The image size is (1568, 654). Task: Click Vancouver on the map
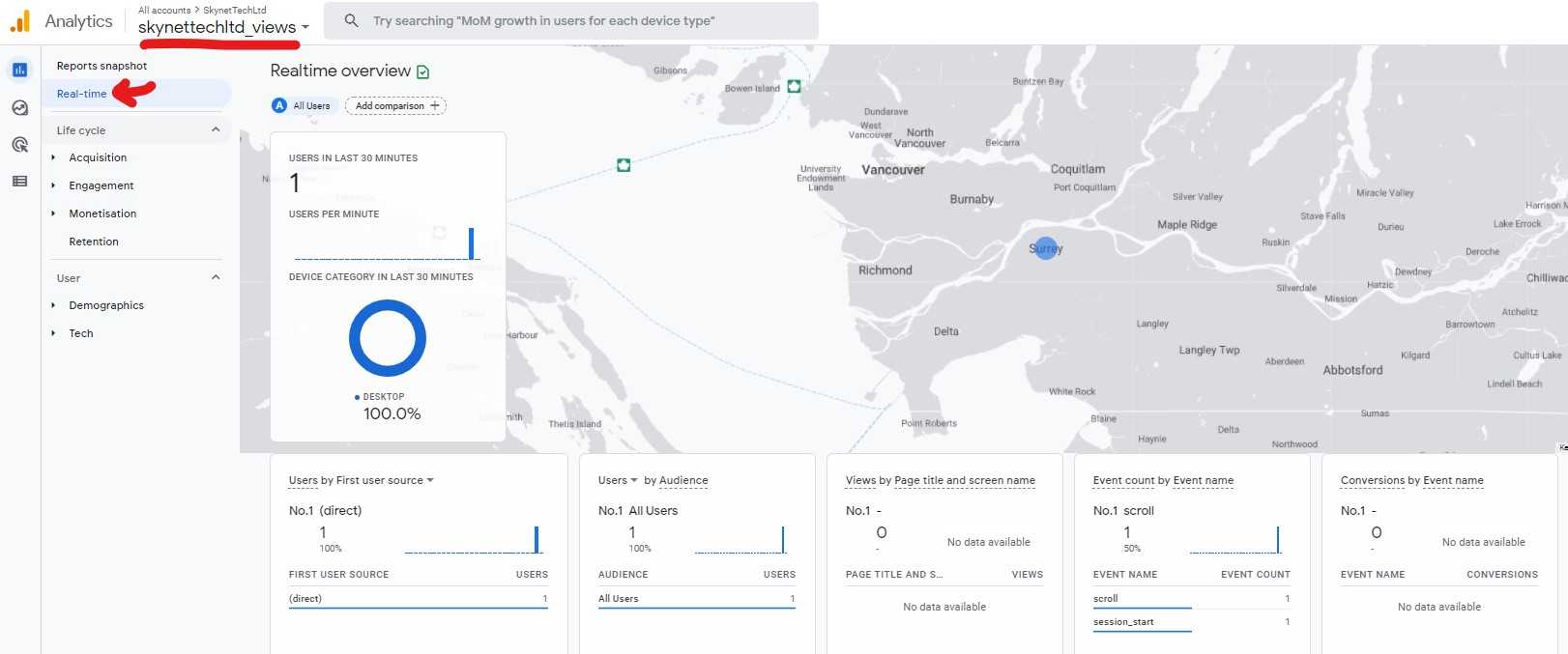point(893,170)
